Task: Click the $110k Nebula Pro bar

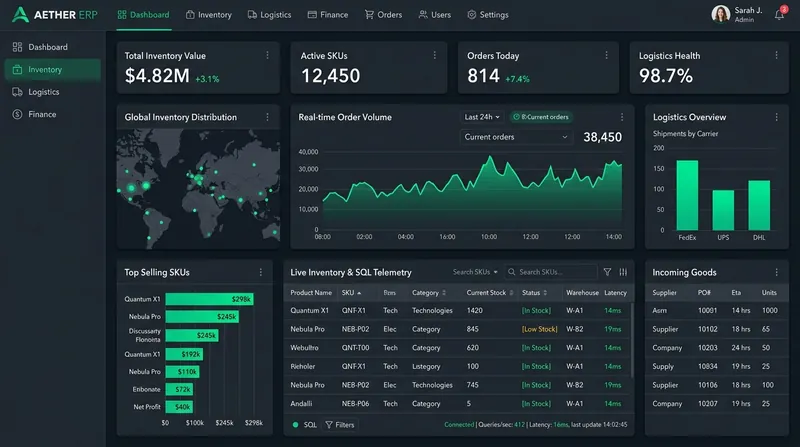Action: click(x=182, y=371)
